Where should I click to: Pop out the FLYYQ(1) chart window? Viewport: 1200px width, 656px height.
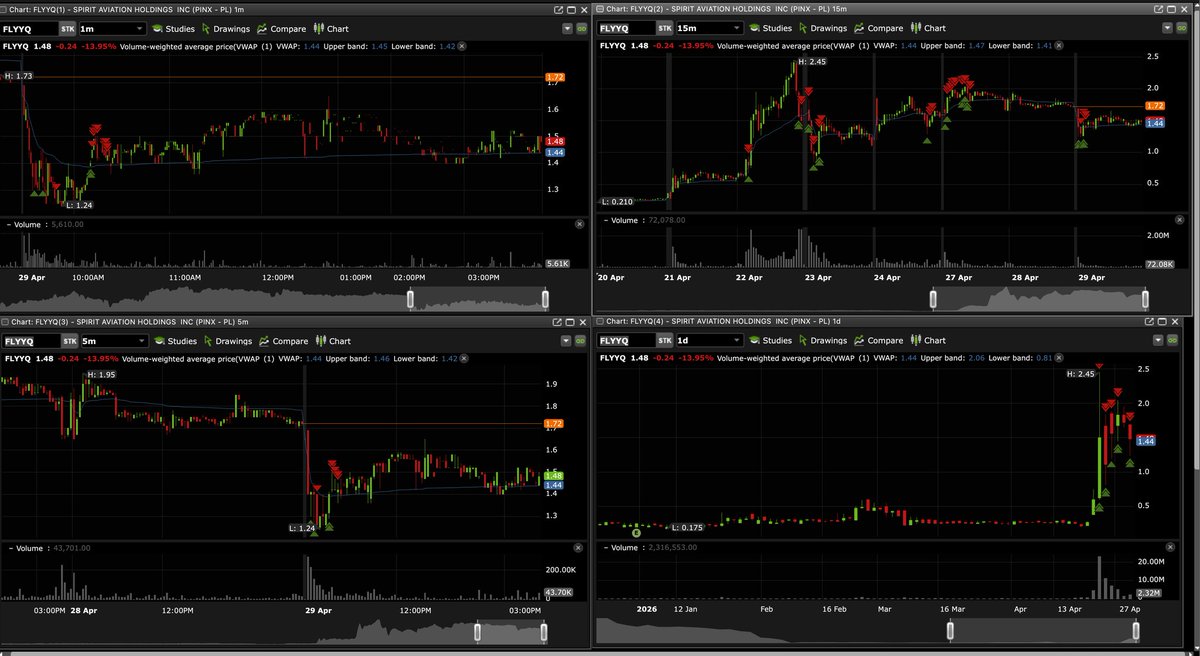[x=558, y=10]
